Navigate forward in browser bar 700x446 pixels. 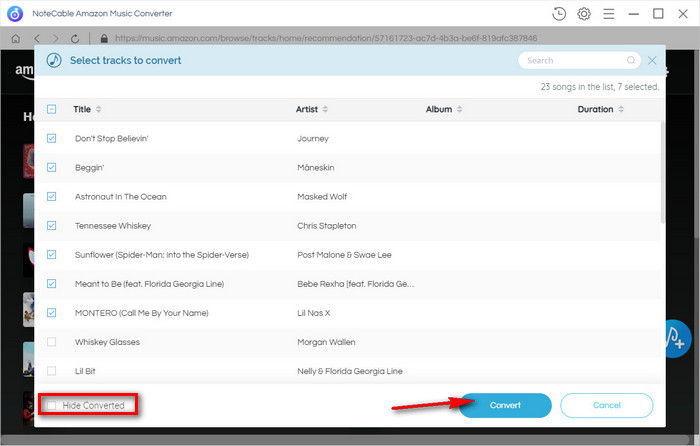point(55,39)
